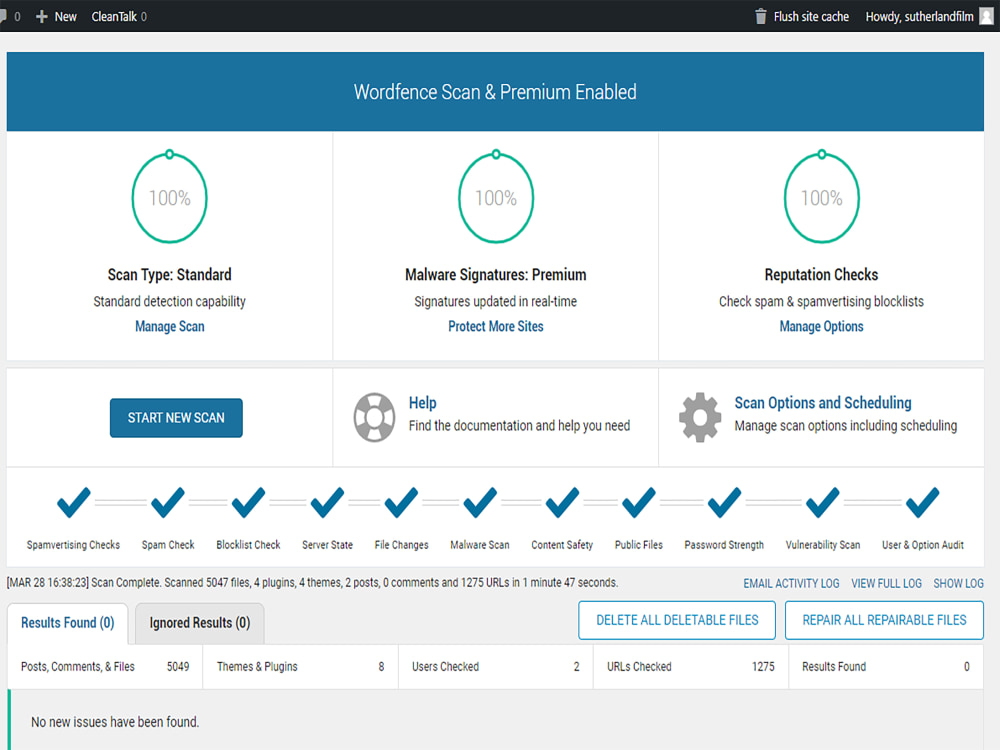The image size is (1000, 750).
Task: Click the 'Reputation Checks' heading
Action: click(821, 275)
